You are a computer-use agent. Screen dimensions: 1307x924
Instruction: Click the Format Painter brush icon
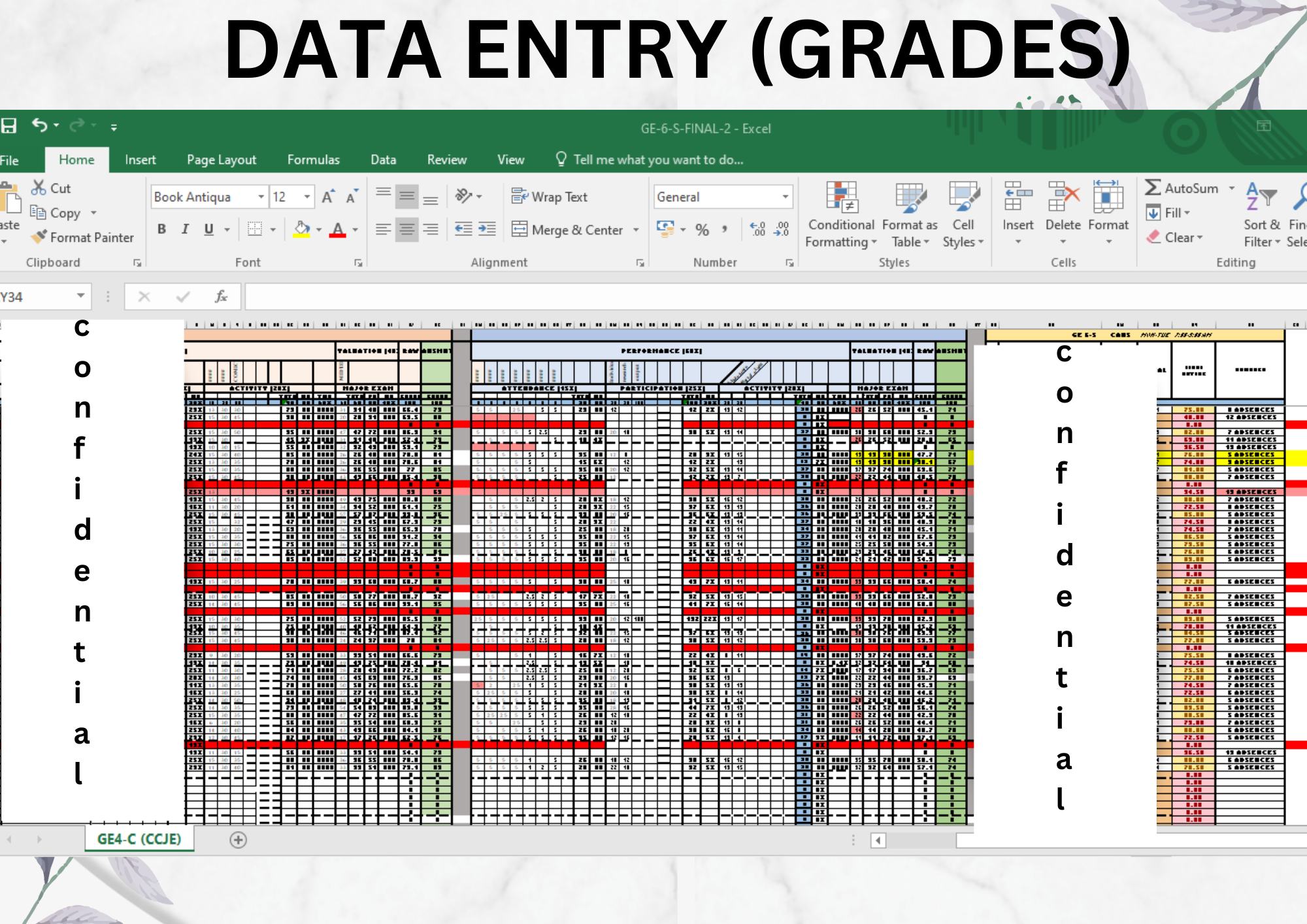pyautogui.click(x=39, y=237)
